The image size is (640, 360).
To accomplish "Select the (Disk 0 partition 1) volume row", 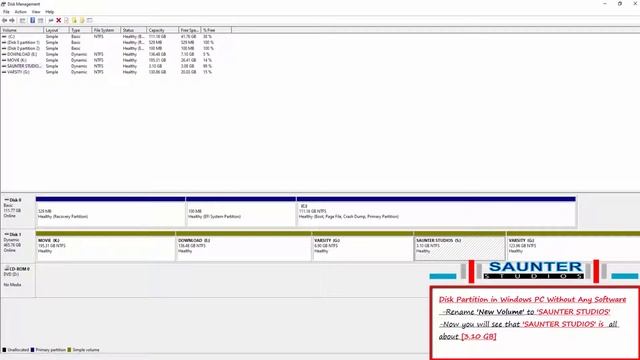I will [x=107, y=42].
